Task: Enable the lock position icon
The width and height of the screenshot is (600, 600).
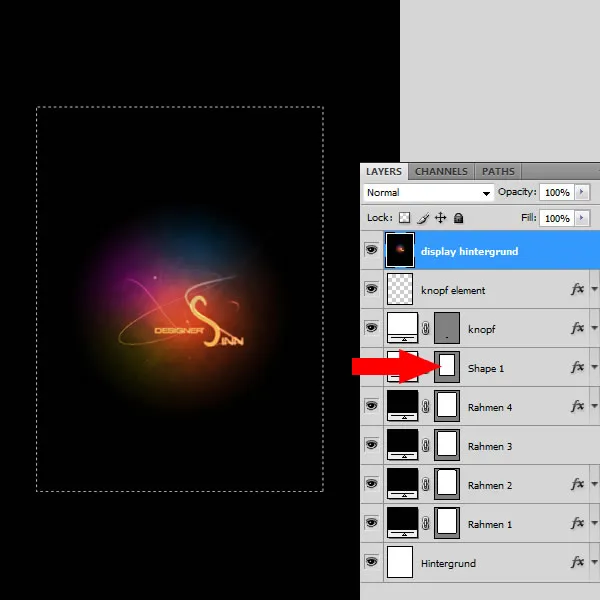Action: 441,218
